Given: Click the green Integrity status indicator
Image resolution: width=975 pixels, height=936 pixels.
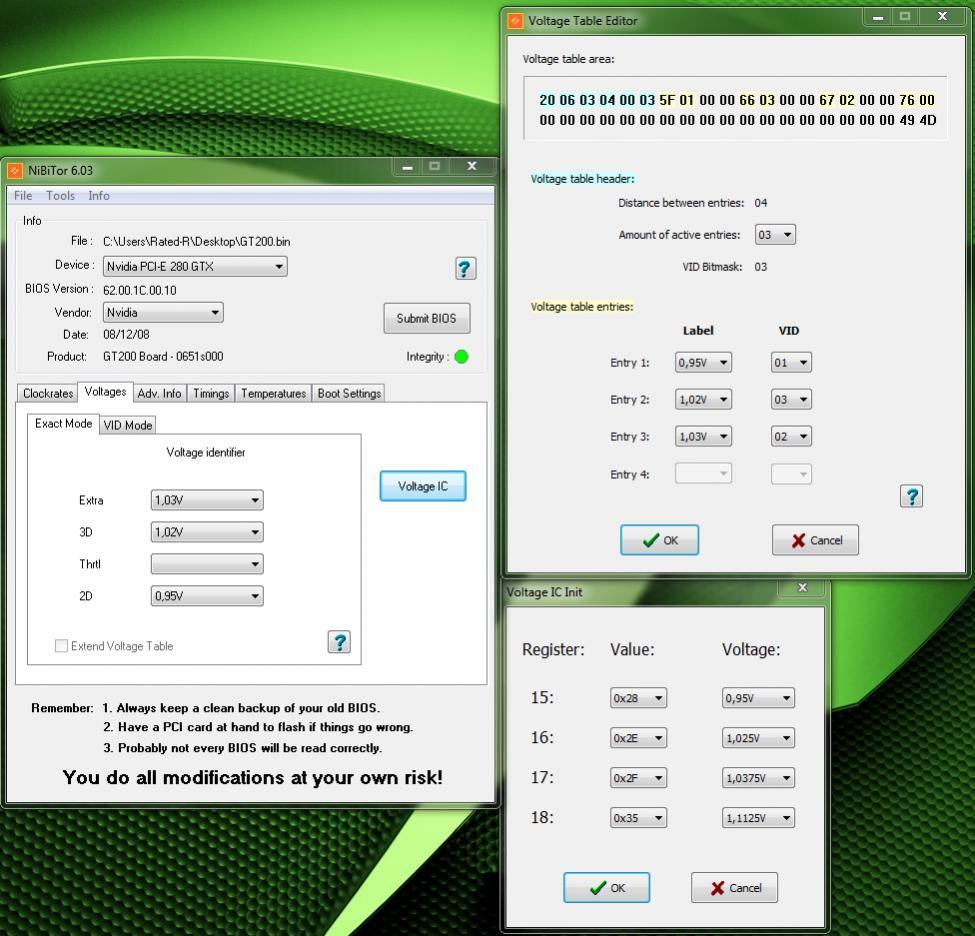Looking at the screenshot, I should 461,356.
